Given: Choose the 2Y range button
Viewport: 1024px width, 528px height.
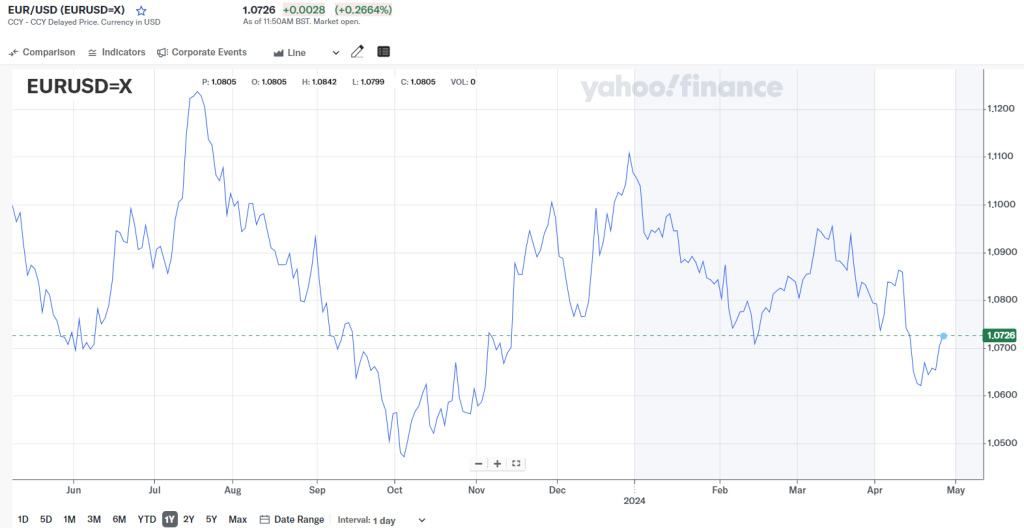Looking at the screenshot, I should pos(189,520).
